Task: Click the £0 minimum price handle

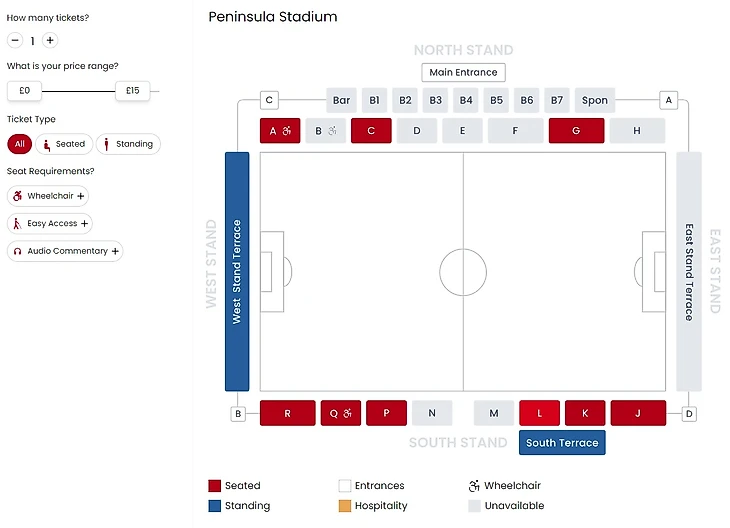Action: click(25, 91)
